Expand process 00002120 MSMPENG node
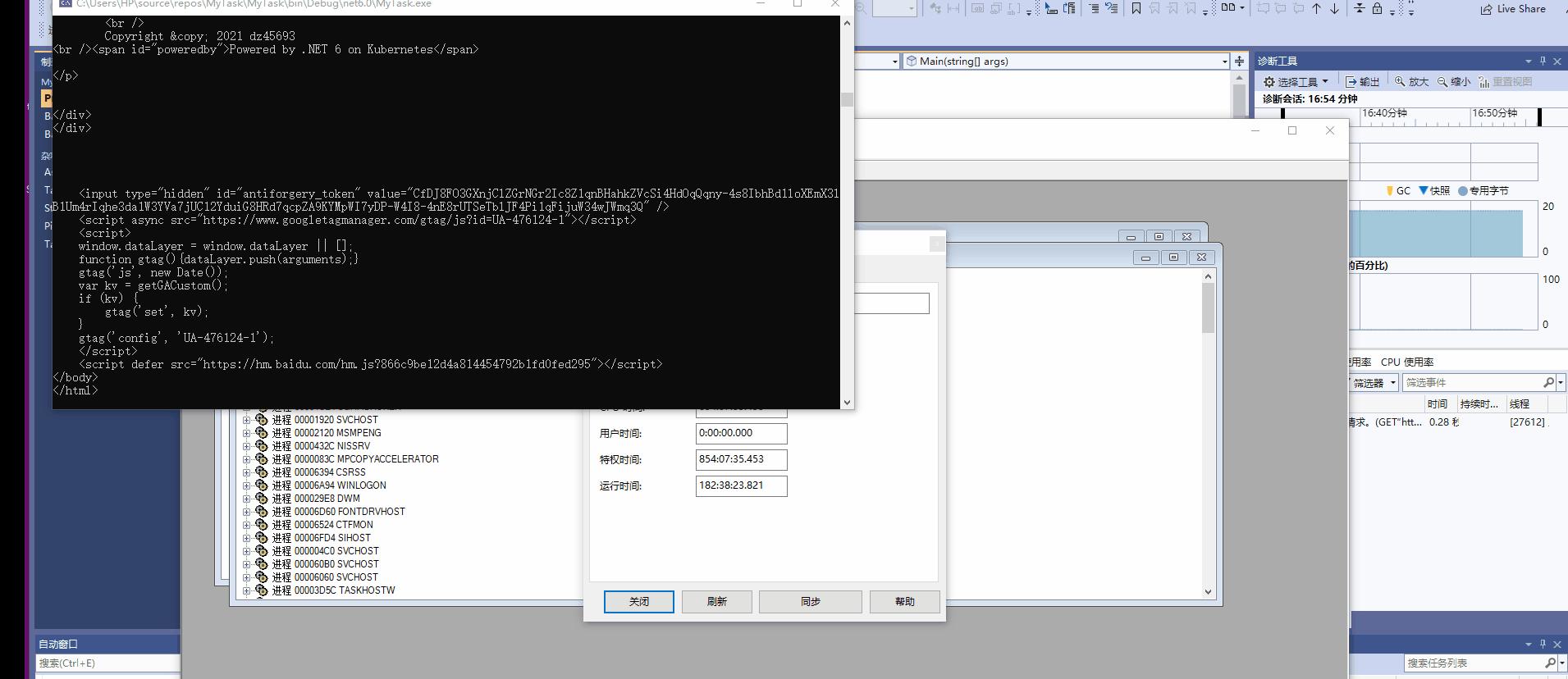This screenshot has width=1568, height=679. pyautogui.click(x=246, y=433)
